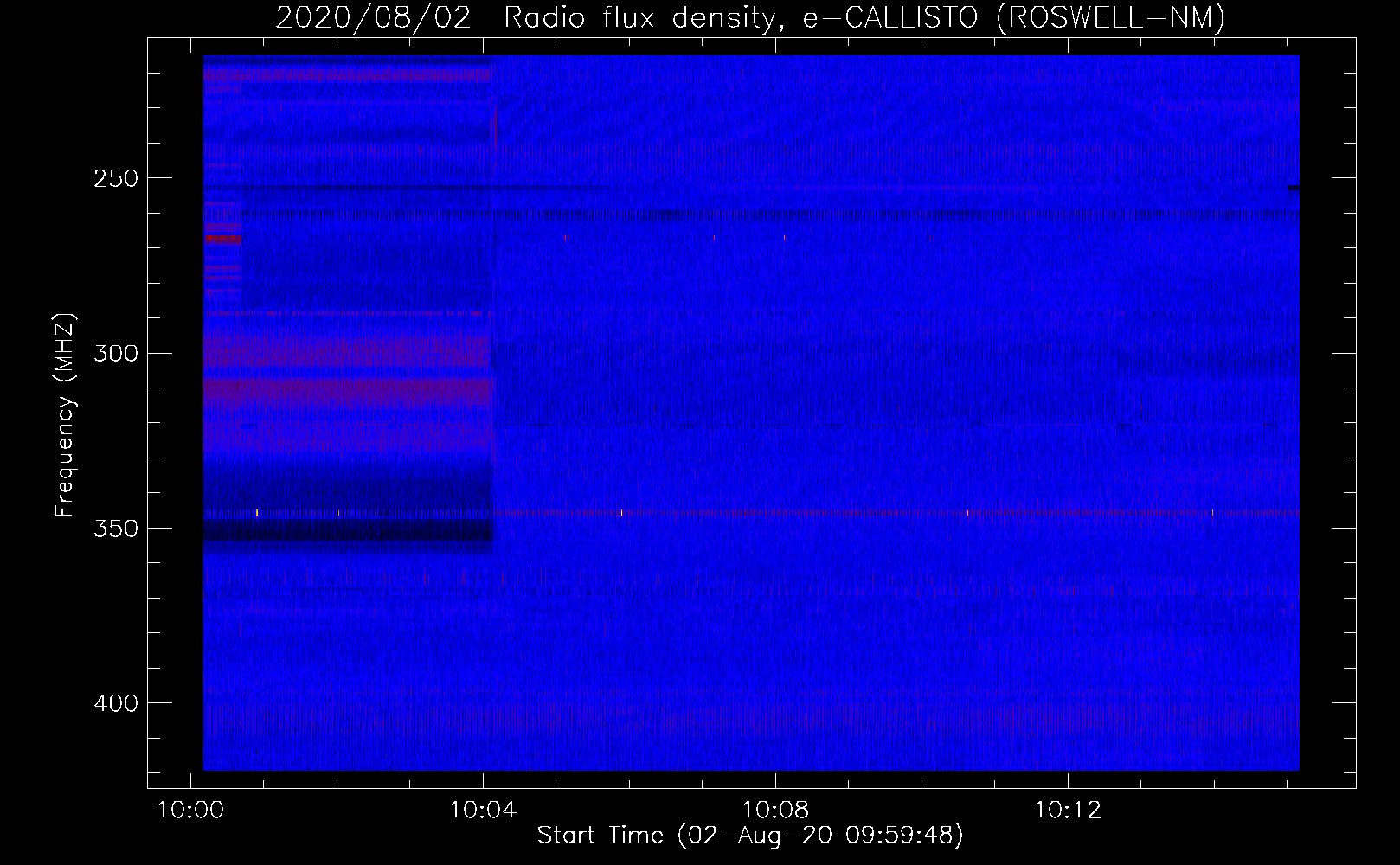Click the 10:08 time tick label
The height and width of the screenshot is (865, 1400).
point(775,811)
